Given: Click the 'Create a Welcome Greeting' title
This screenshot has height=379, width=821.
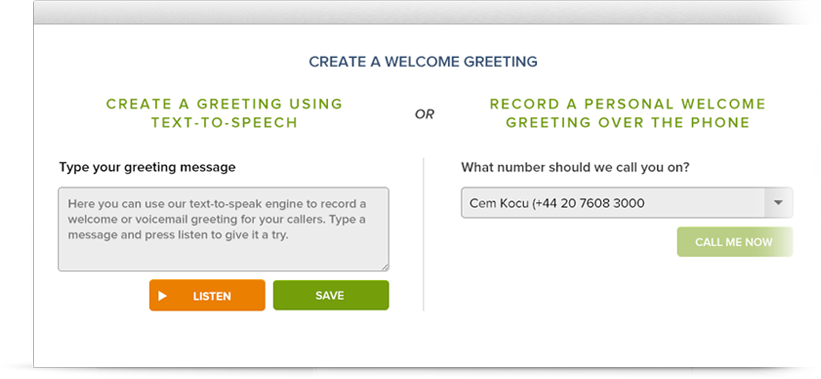Looking at the screenshot, I should (423, 62).
